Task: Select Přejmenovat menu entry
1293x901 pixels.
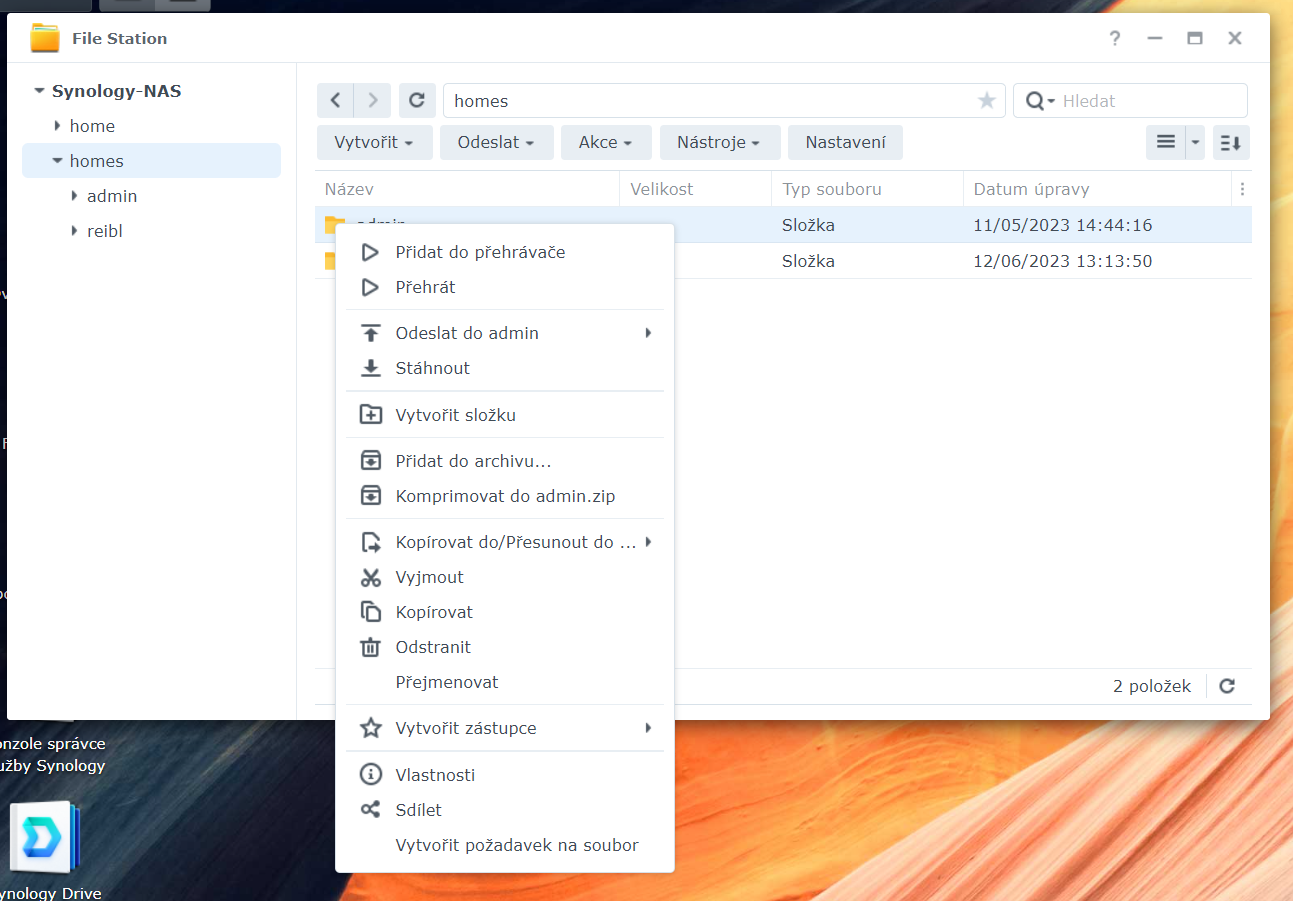Action: click(505, 682)
